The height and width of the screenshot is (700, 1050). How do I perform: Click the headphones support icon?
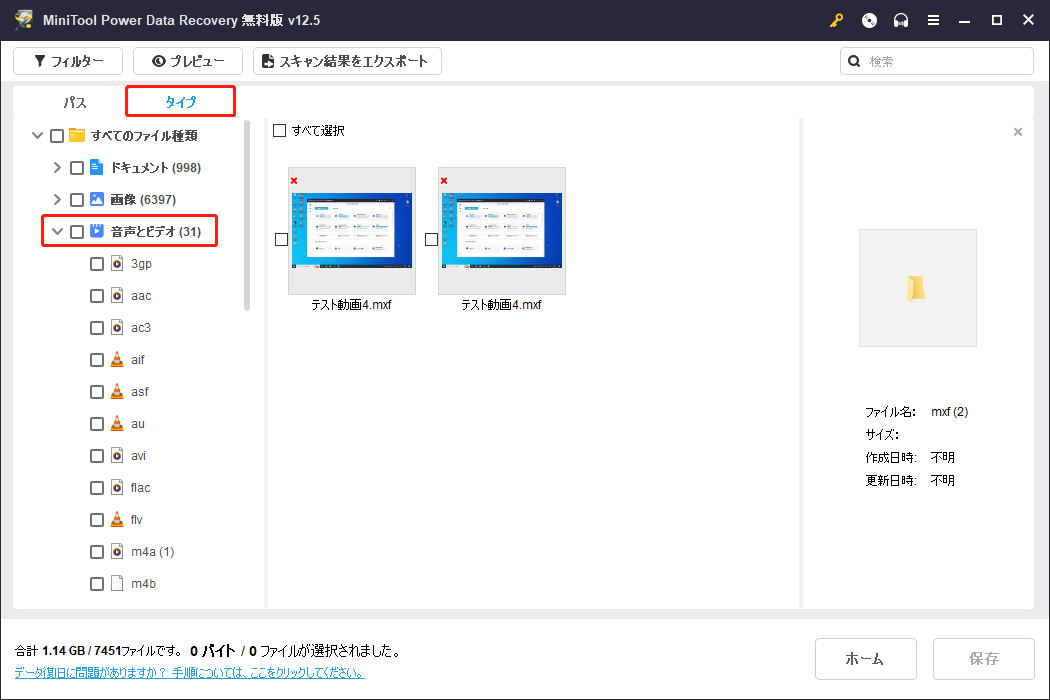pos(901,20)
